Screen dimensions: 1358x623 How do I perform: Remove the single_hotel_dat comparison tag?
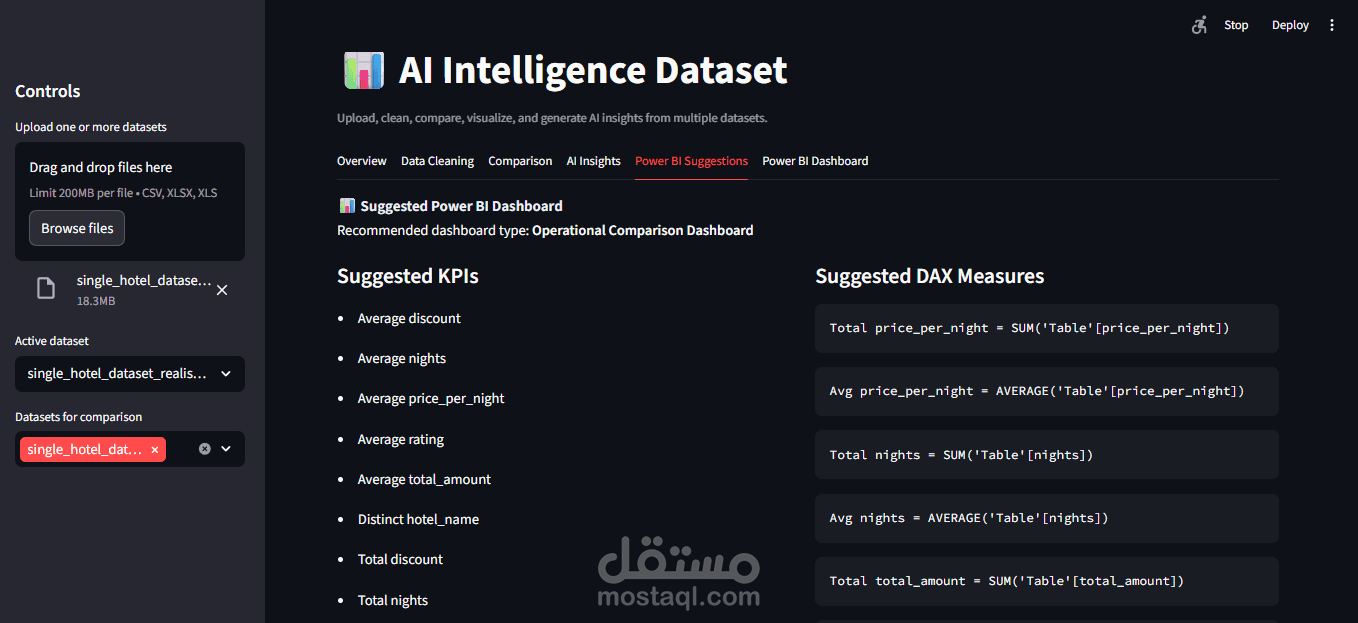click(155, 450)
